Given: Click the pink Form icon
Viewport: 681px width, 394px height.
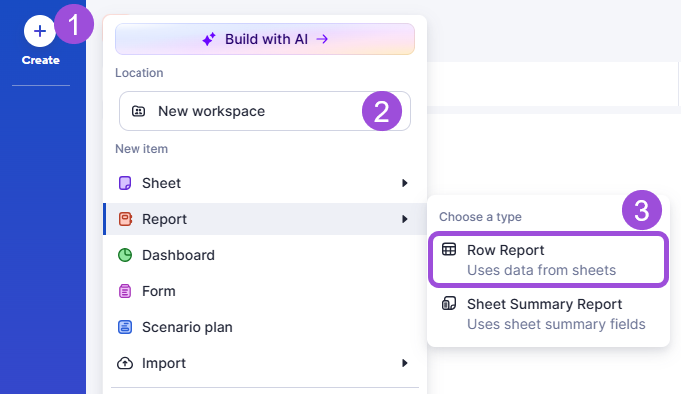Looking at the screenshot, I should (125, 291).
